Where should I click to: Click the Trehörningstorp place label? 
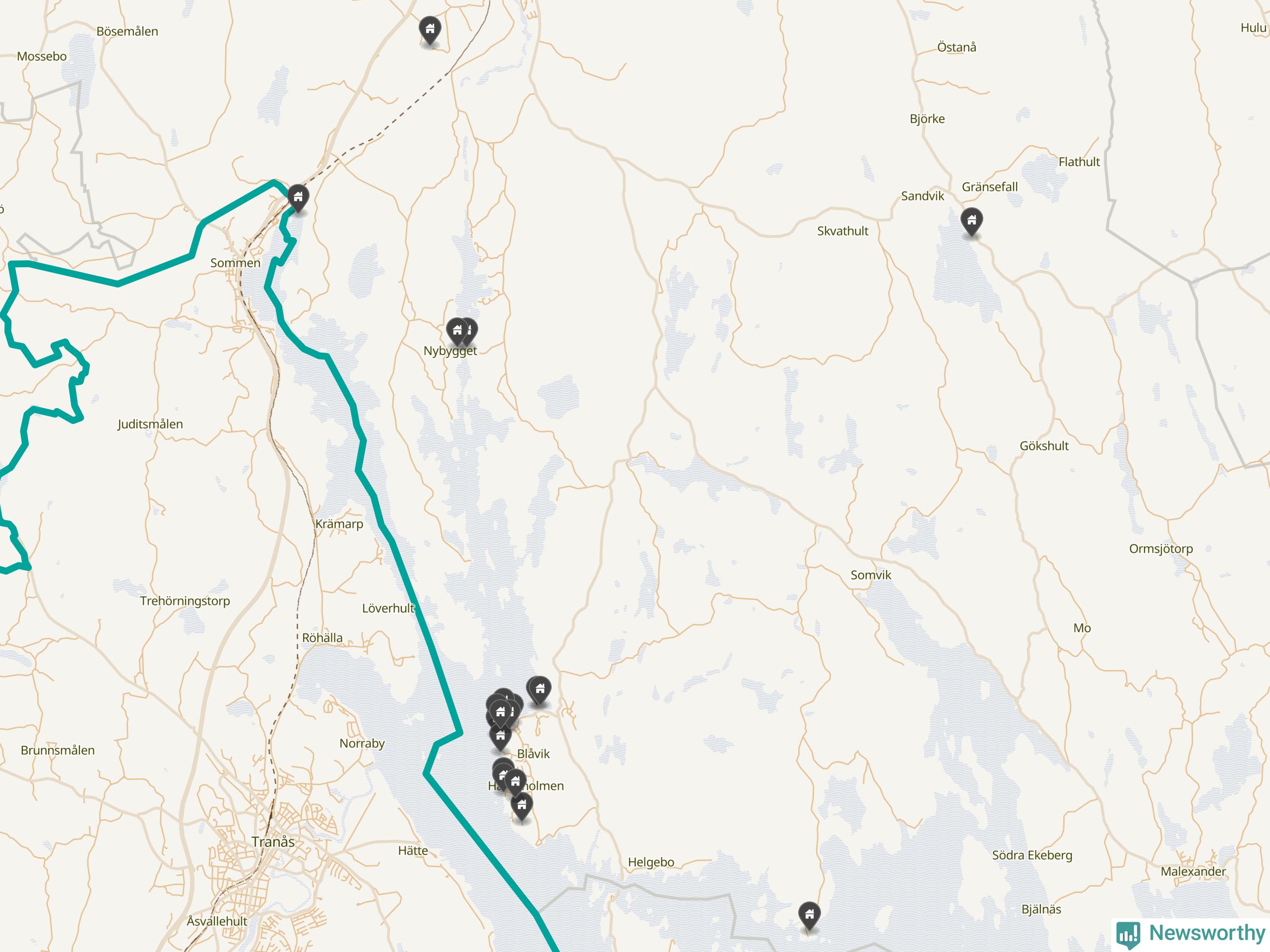(x=185, y=601)
